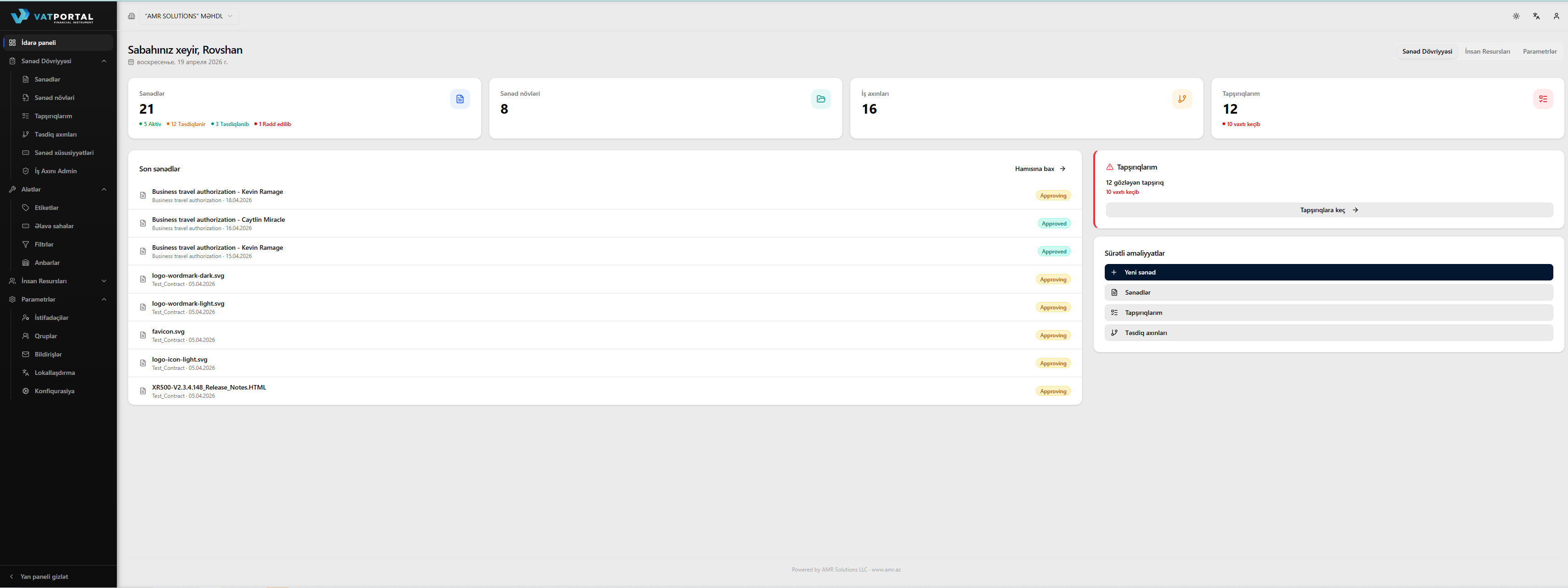Open the favicon.svg document row
This screenshot has height=588, width=1568.
tap(168, 332)
